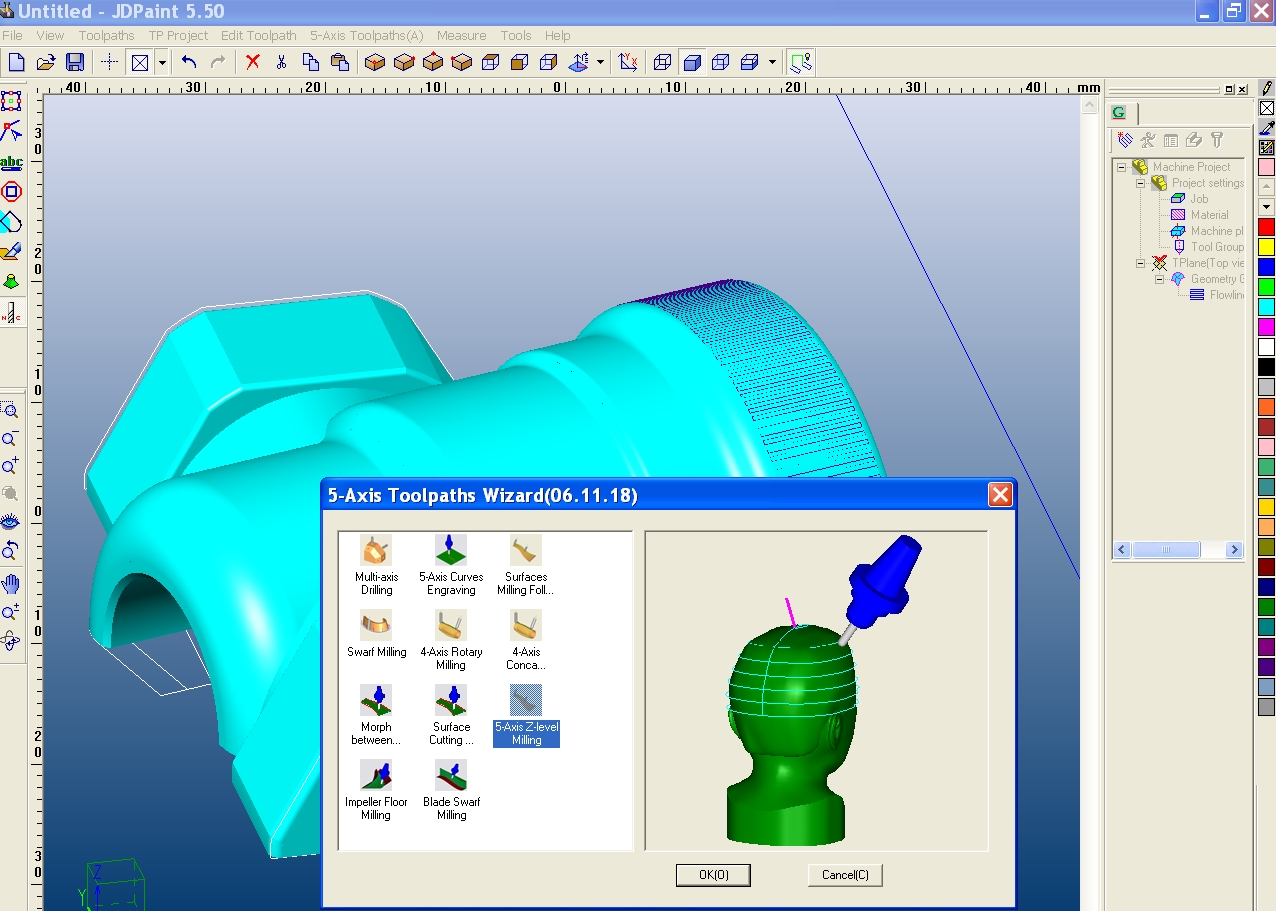Pick the magenta color swatch
This screenshot has width=1276, height=911.
click(x=1266, y=327)
